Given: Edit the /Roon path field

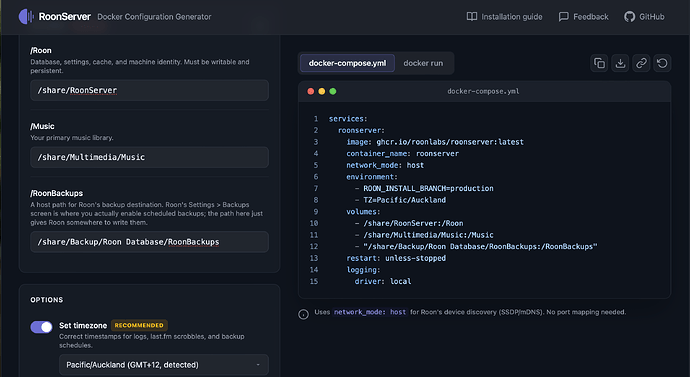Looking at the screenshot, I should tap(149, 90).
